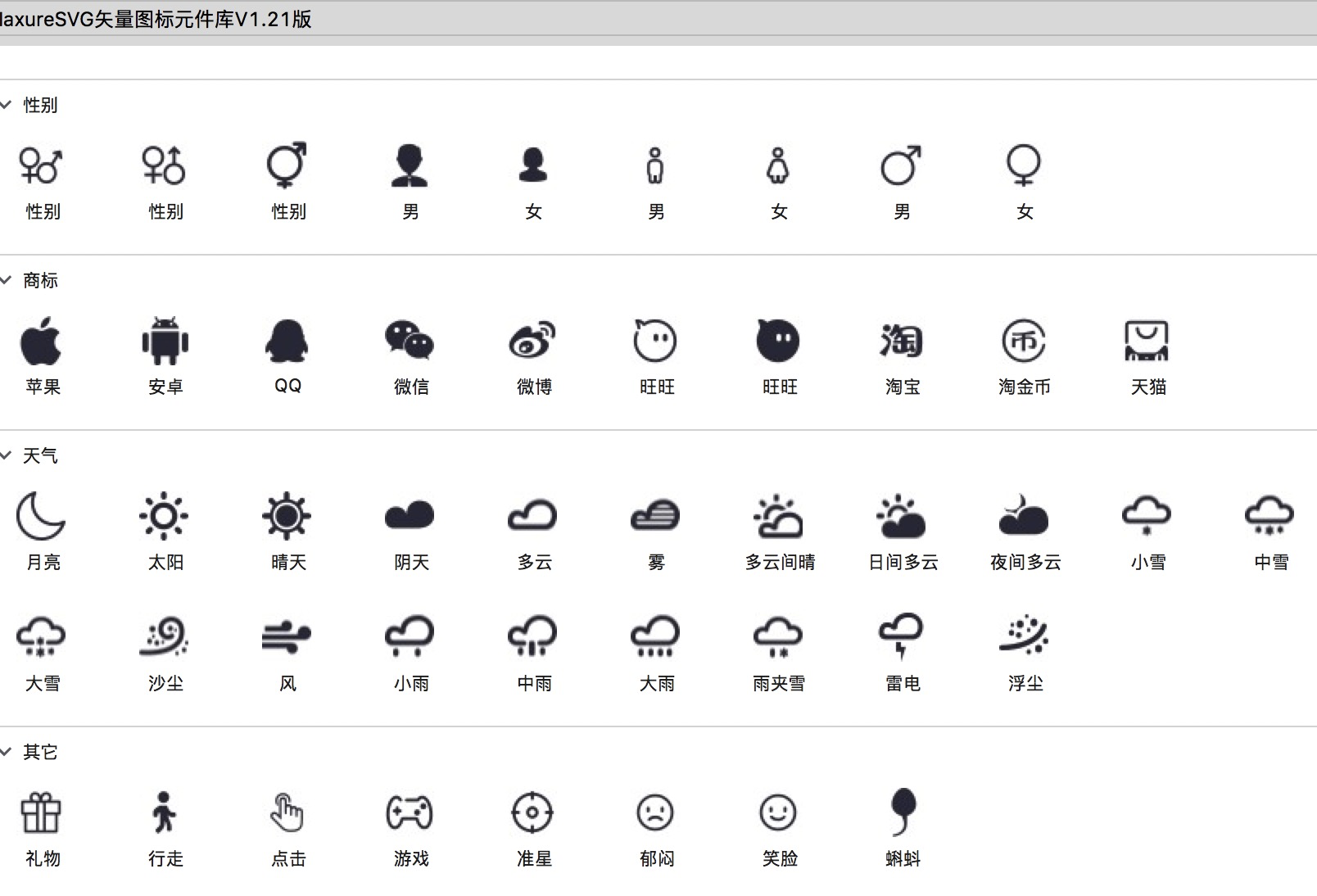Image resolution: width=1317 pixels, height=896 pixels.
Task: Collapse the 天气 section chevron
Action: [x=6, y=455]
